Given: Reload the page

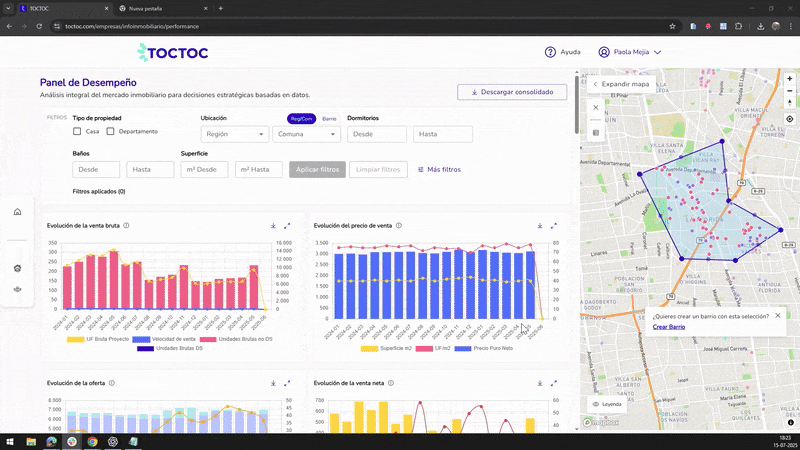Looking at the screenshot, I should pos(39,27).
